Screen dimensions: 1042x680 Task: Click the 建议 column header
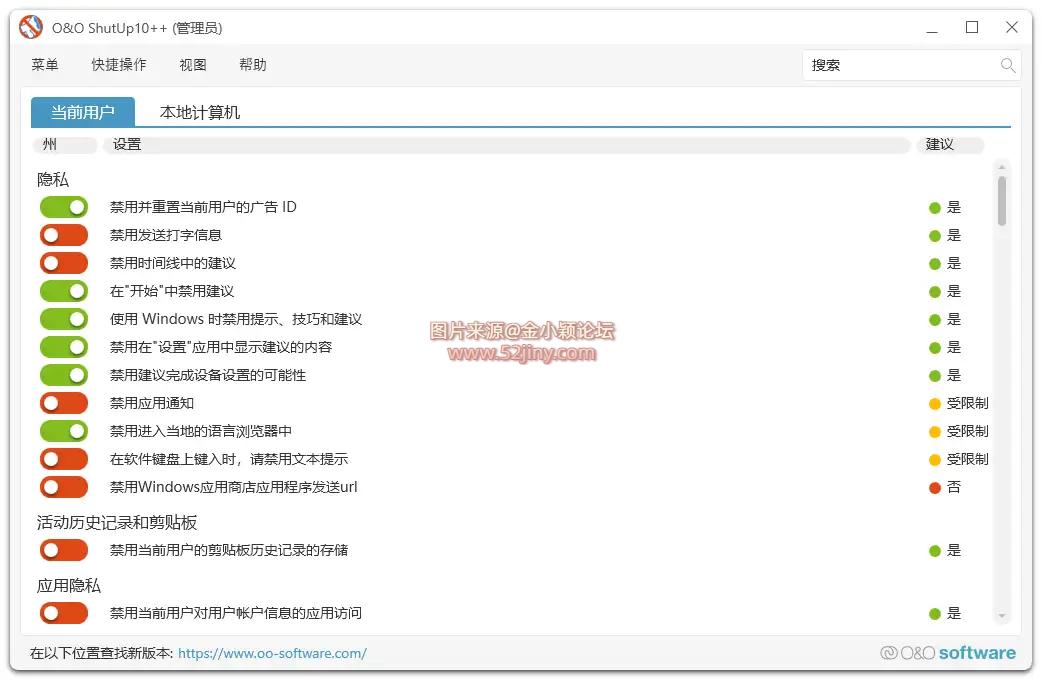coord(950,145)
